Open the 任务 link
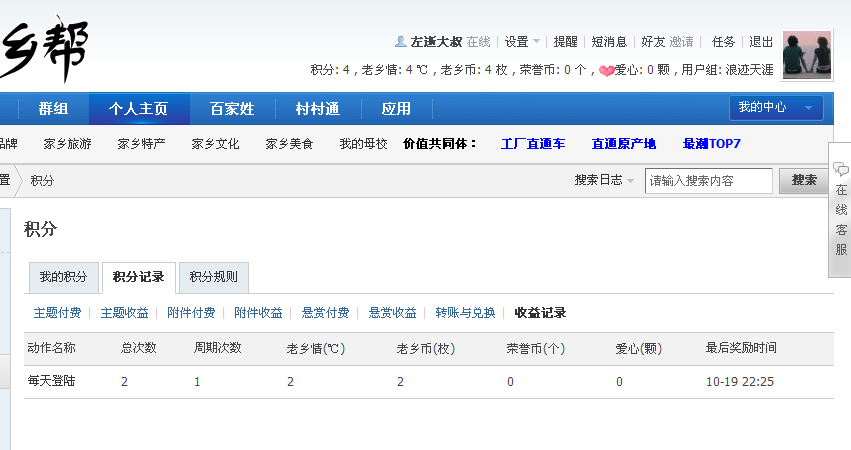 pos(723,42)
